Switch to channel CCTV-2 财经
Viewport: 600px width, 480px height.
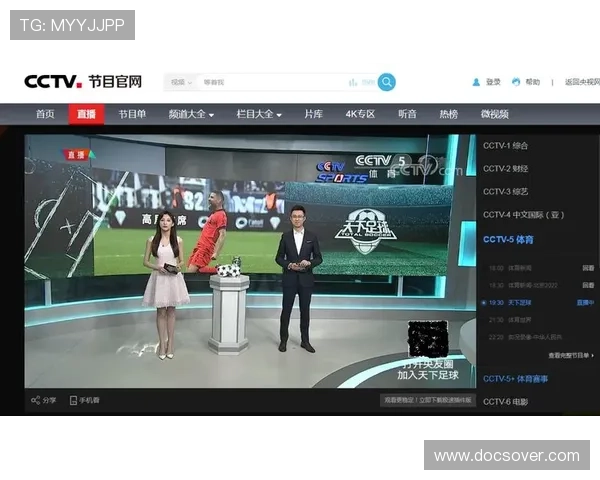coord(505,169)
